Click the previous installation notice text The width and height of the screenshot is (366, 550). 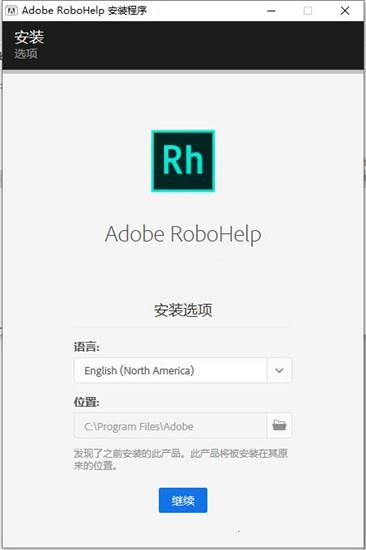click(x=181, y=459)
